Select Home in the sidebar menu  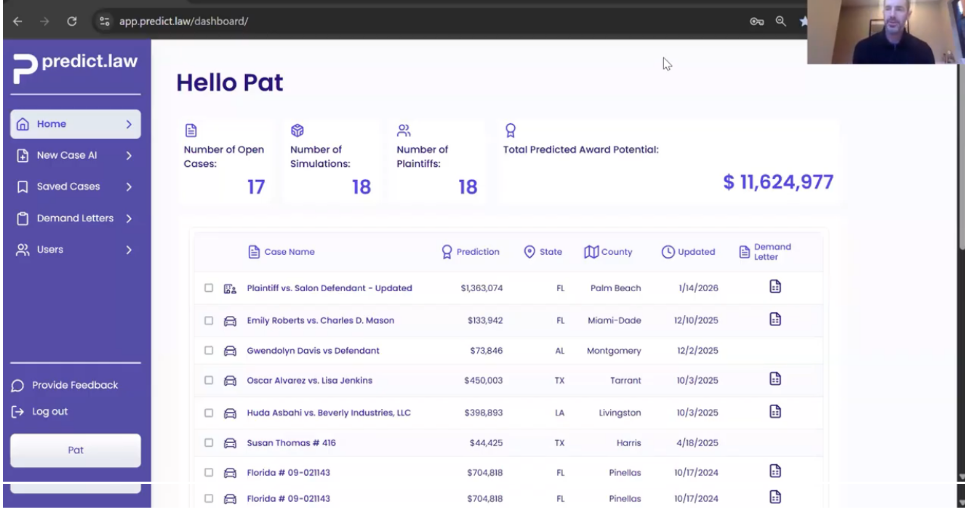pyautogui.click(x=52, y=124)
